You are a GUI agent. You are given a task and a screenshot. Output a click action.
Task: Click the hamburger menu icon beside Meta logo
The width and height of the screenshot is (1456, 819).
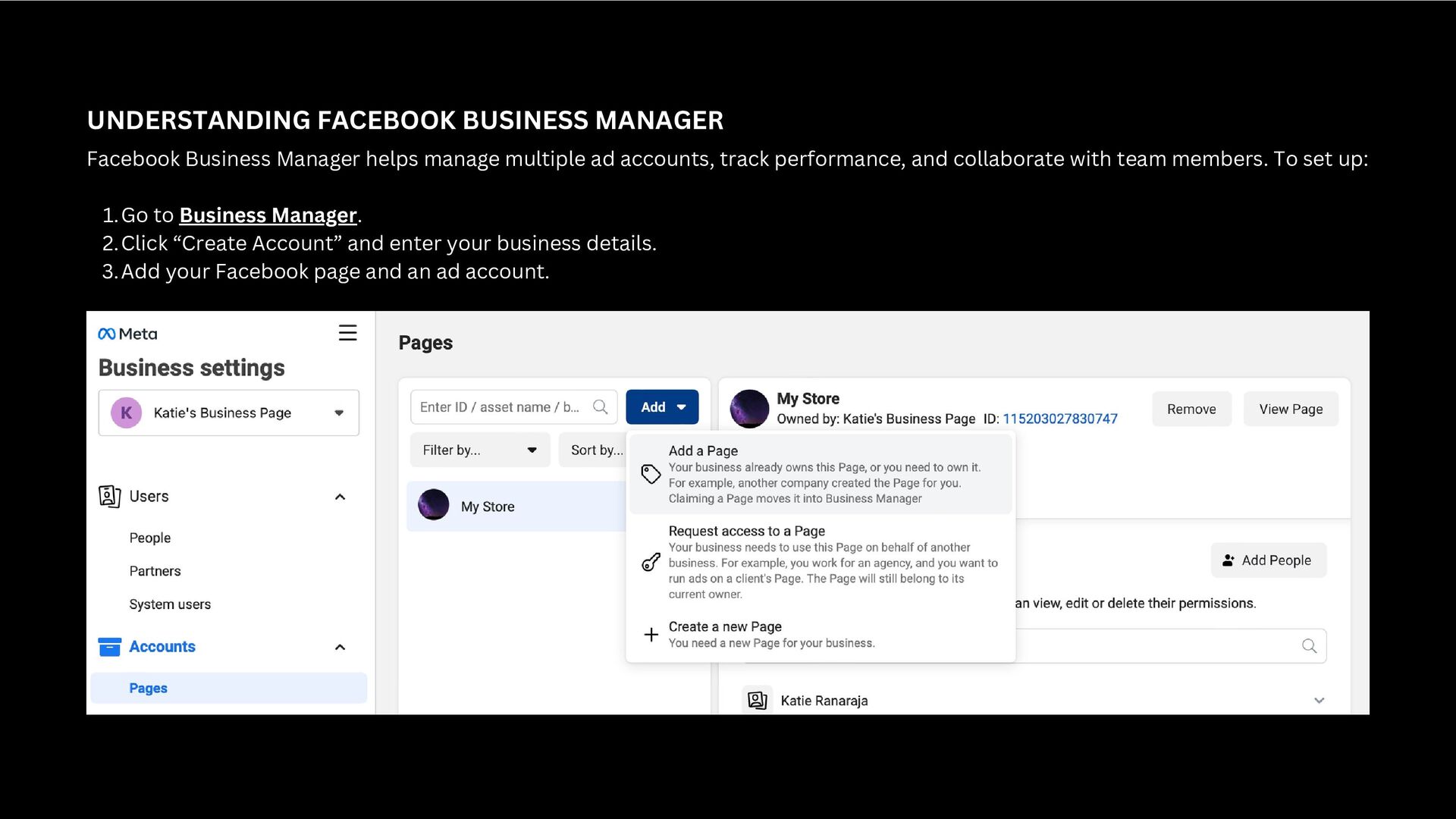347,333
